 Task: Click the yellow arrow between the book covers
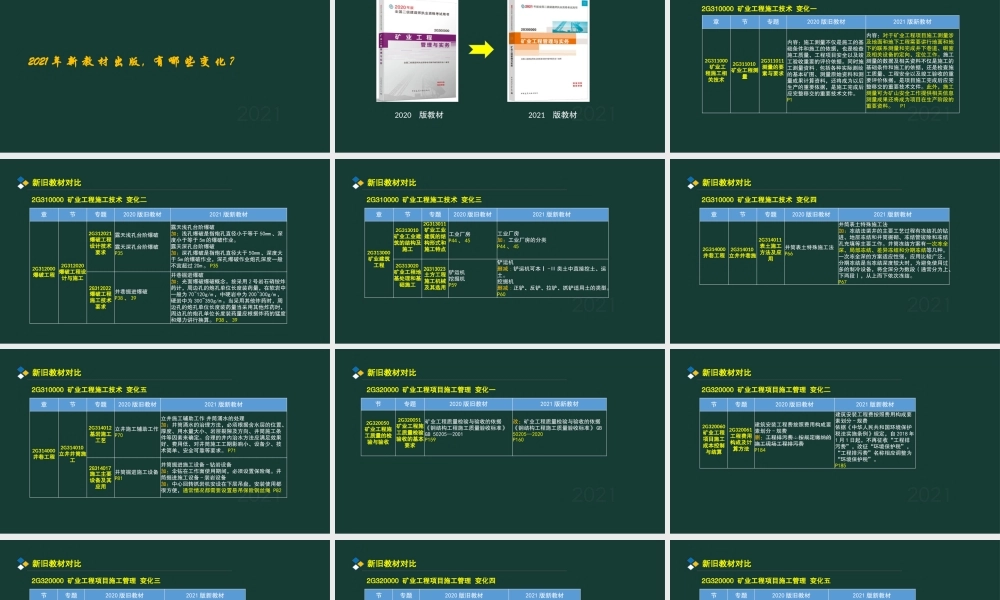coord(483,50)
